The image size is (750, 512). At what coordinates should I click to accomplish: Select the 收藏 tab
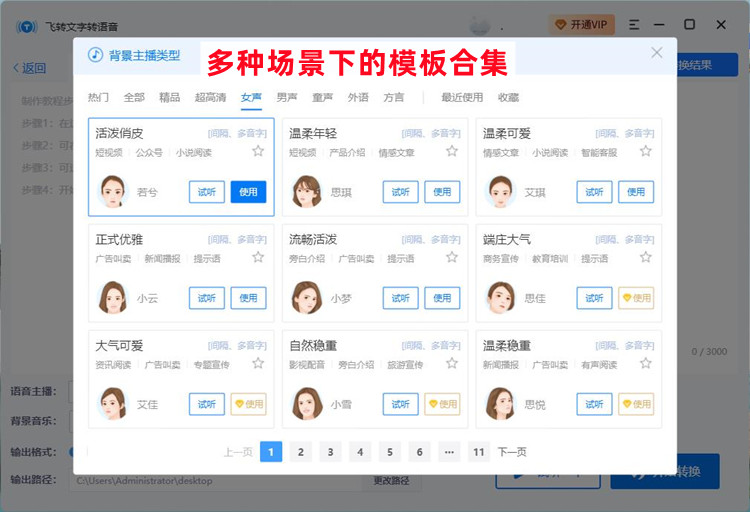[x=508, y=97]
